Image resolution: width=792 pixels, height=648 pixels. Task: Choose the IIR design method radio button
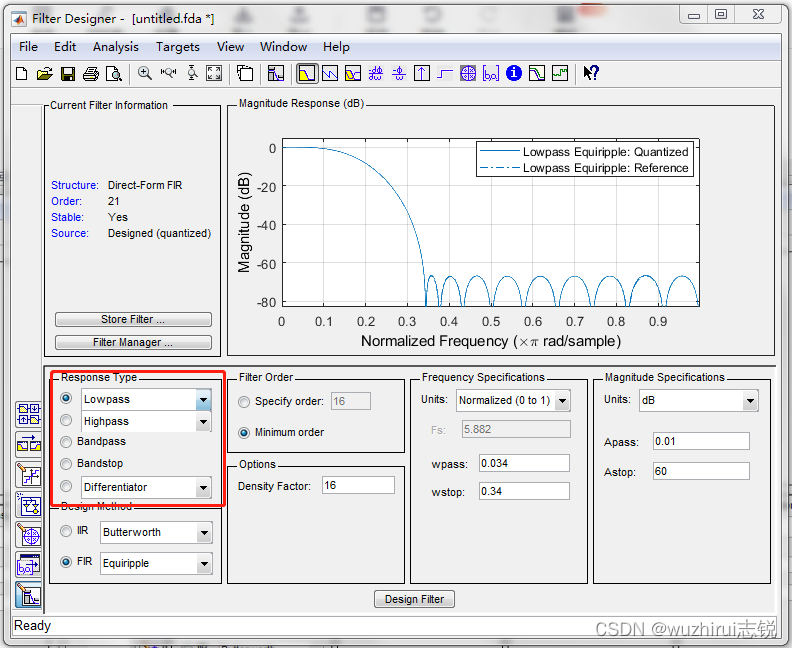point(66,531)
